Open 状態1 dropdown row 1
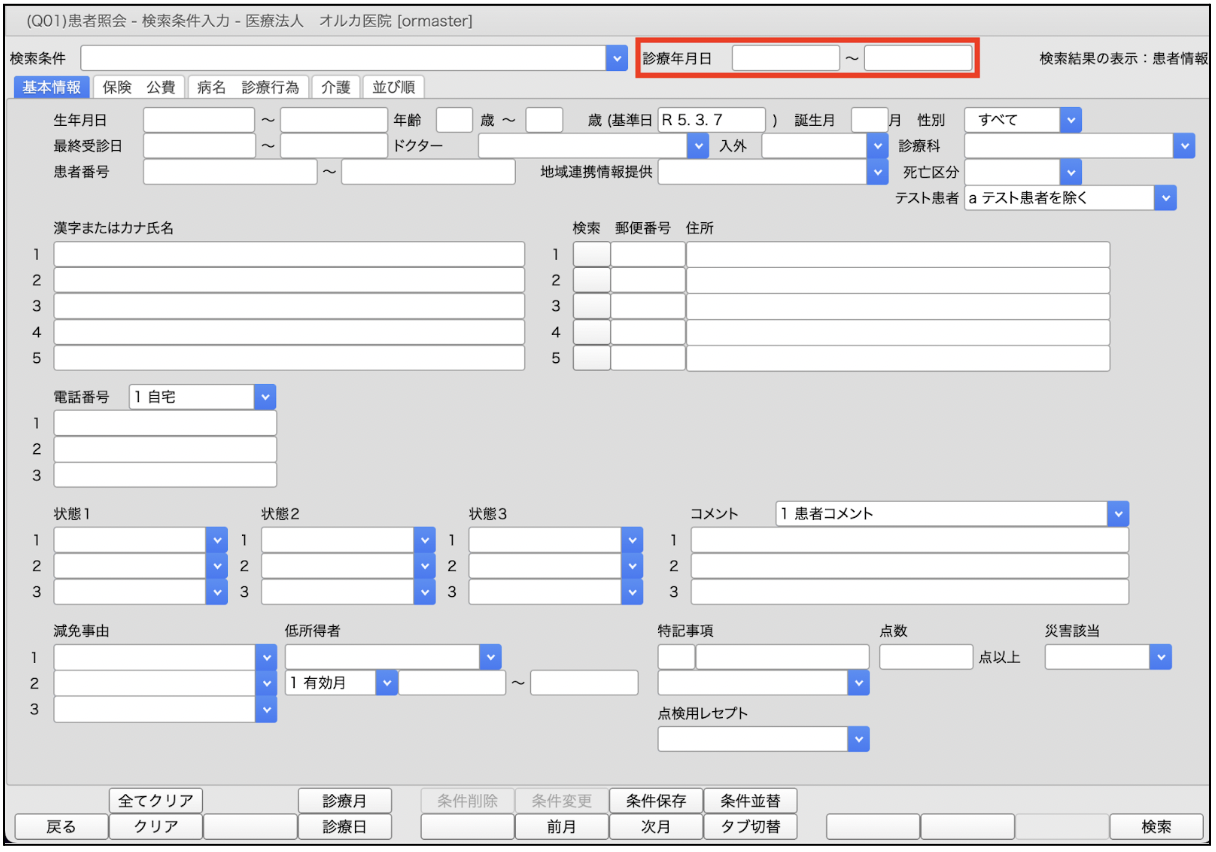Screen dimensions: 1216x852 [217, 540]
